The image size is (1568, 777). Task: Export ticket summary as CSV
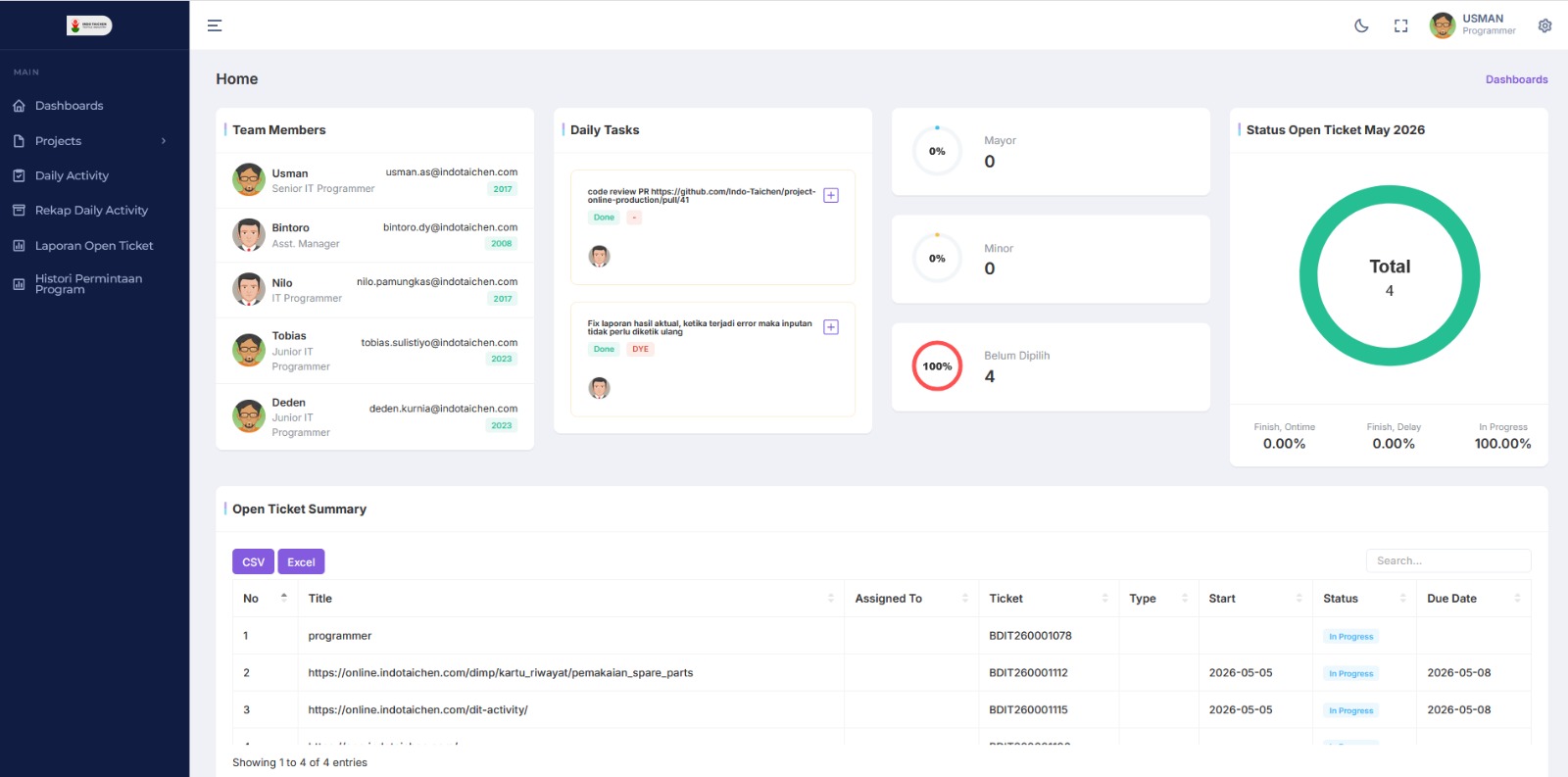coord(253,561)
